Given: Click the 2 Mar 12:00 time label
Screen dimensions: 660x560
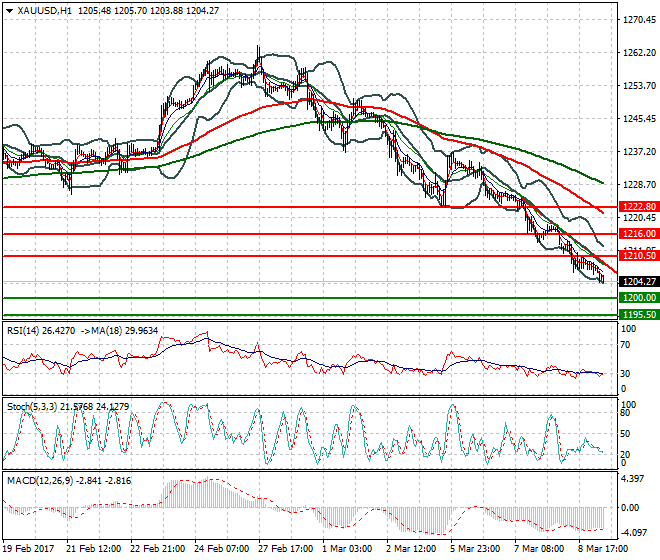Looking at the screenshot, I should 411,549.
